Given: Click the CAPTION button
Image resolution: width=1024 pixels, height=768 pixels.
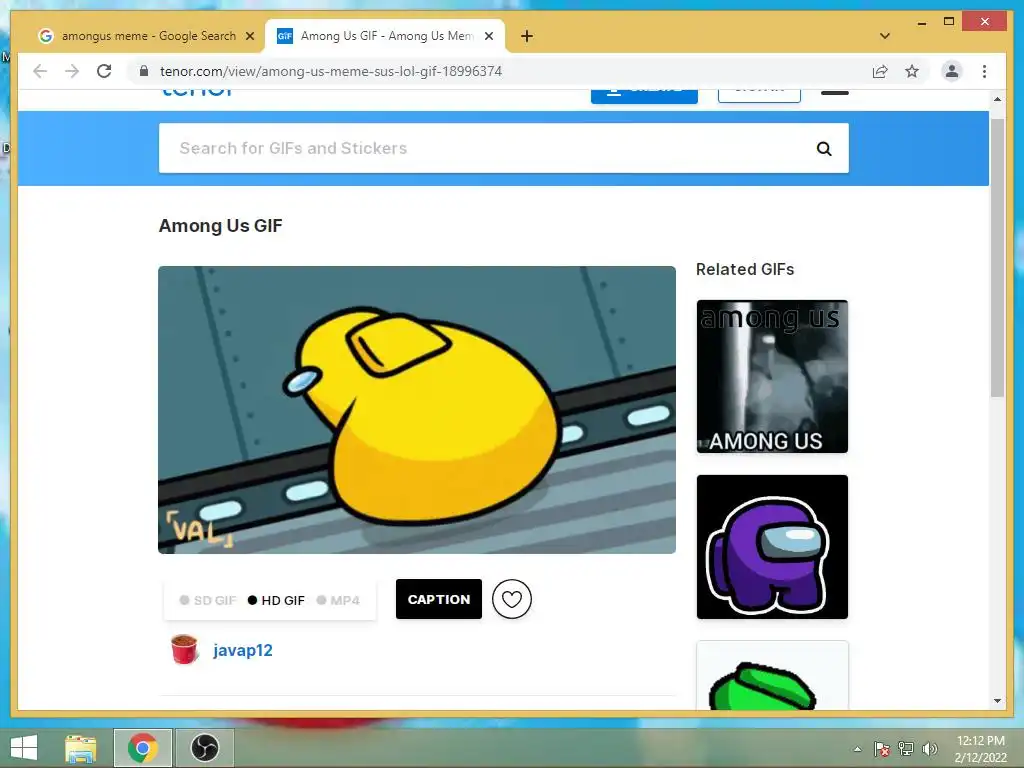Looking at the screenshot, I should 439,599.
